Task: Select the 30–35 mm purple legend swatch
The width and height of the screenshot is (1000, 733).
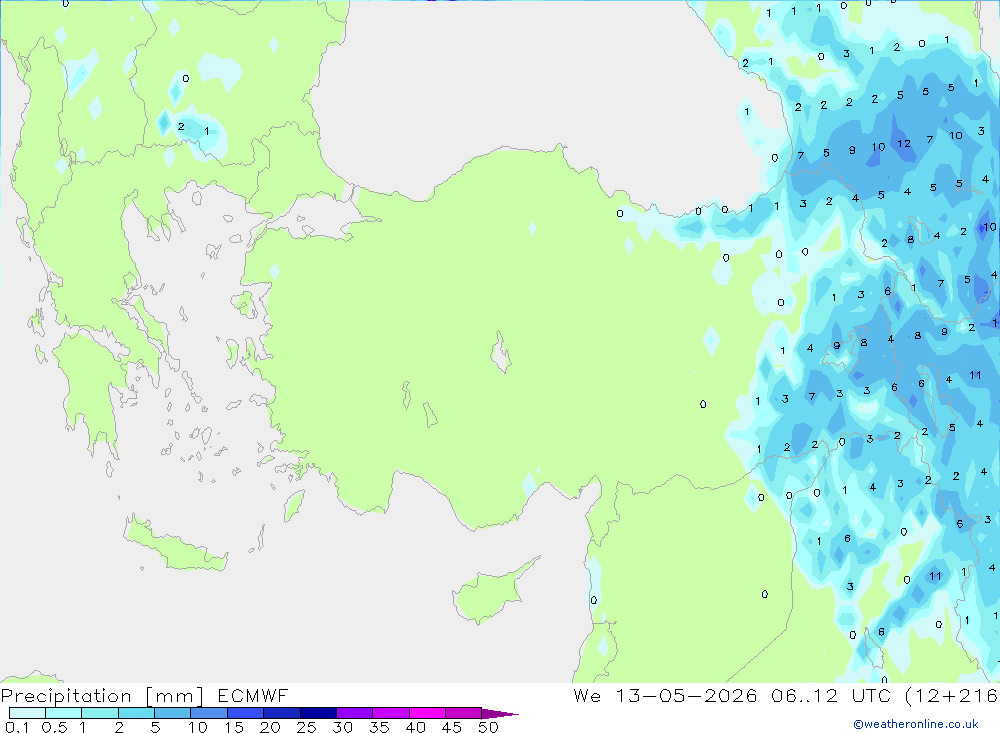Action: (355, 713)
